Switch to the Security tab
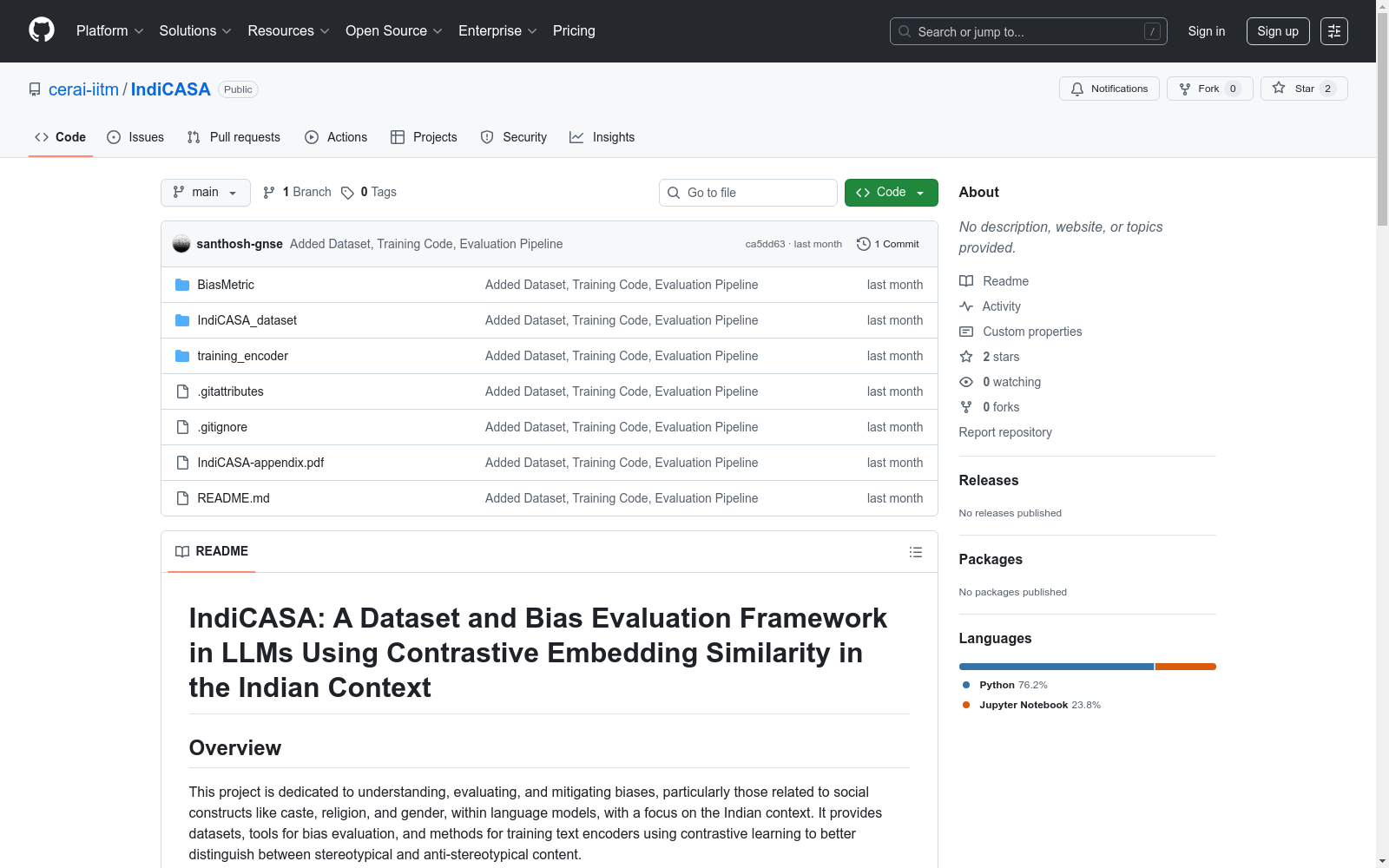Screen dimensions: 1389x868 click(x=514, y=137)
